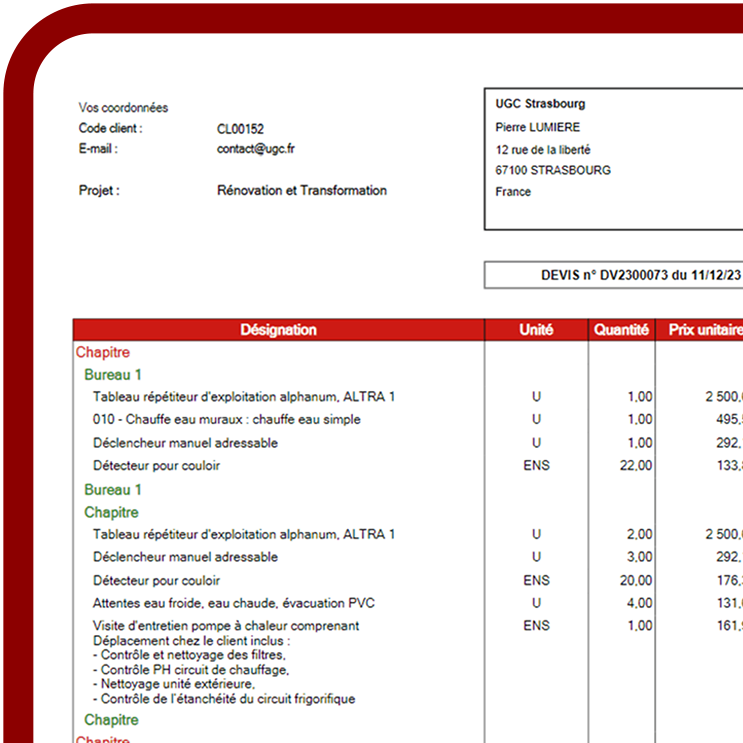The image size is (743, 743).
Task: Select the 67100 STRASBOURG postal line
Action: point(553,170)
